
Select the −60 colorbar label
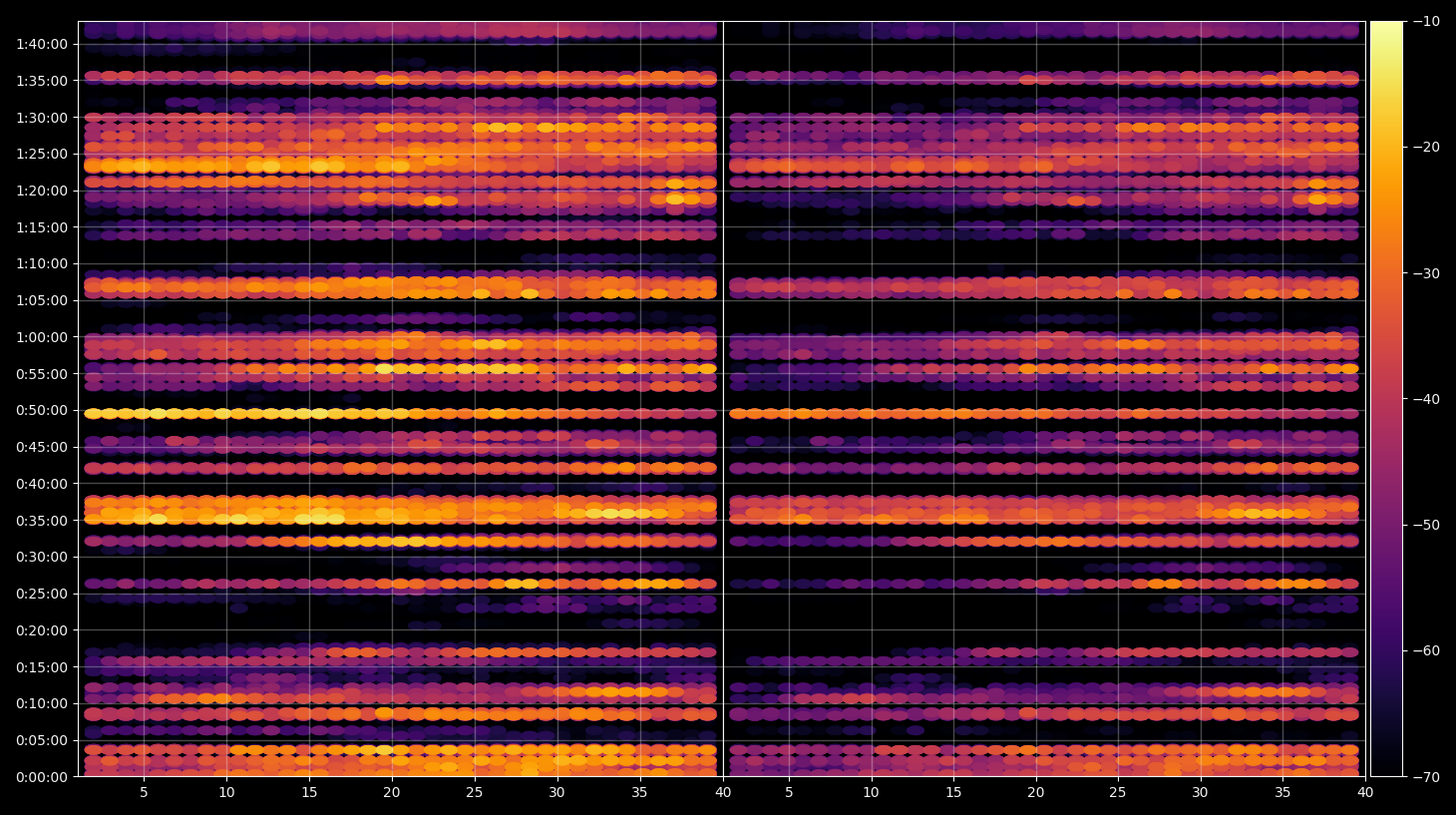[x=1427, y=650]
